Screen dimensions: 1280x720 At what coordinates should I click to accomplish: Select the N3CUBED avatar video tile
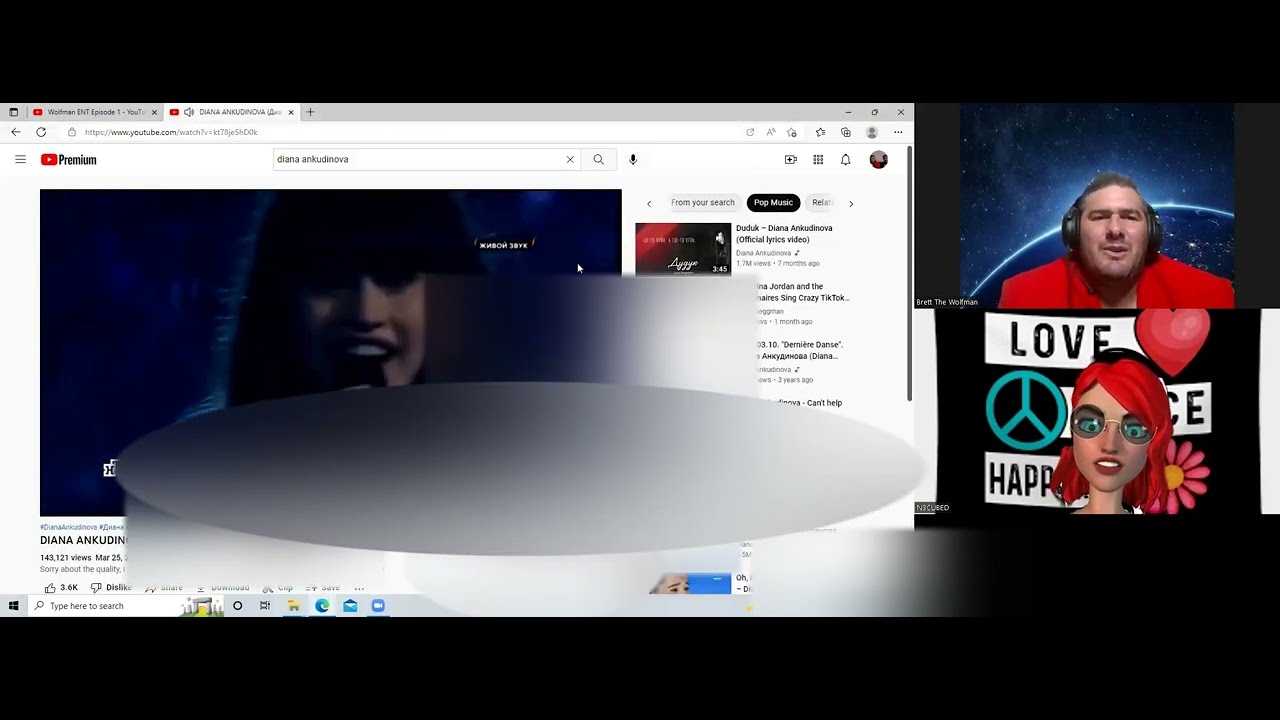click(1097, 412)
